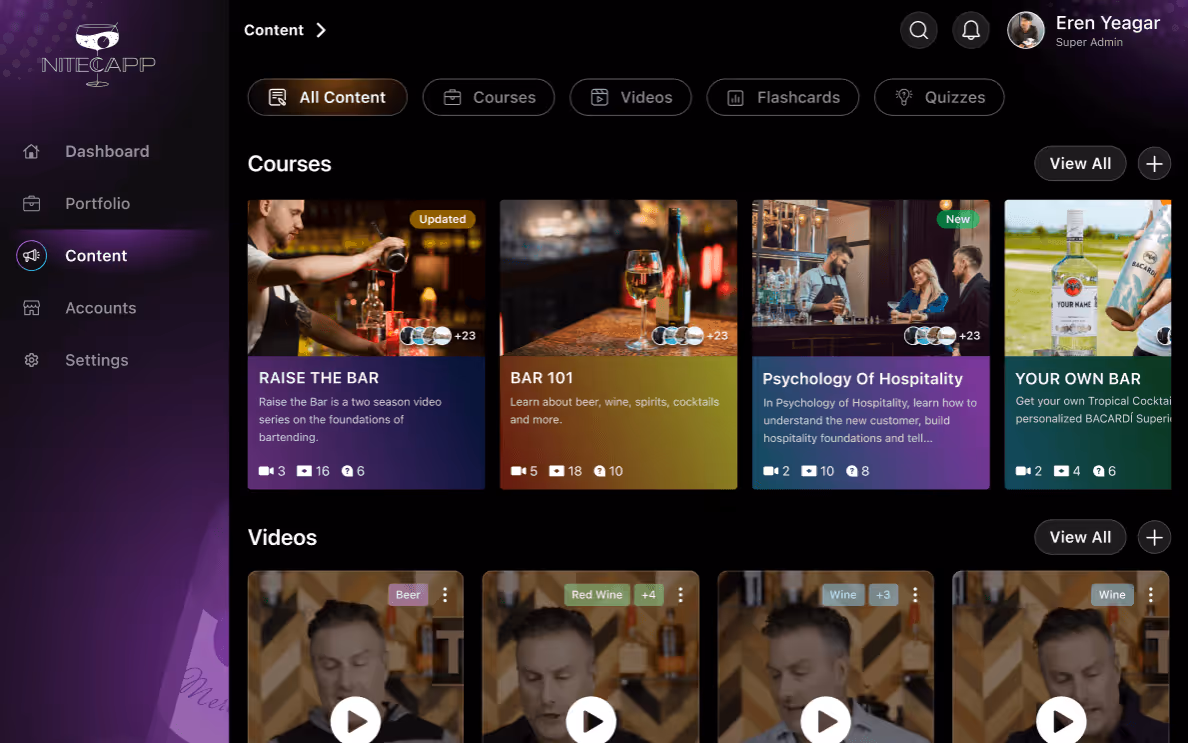Click the BAR 101 course title
Viewport: 1188px width, 743px height.
542,378
